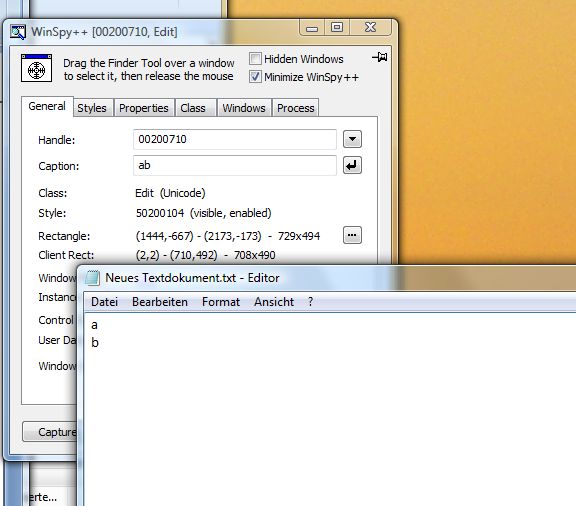Select the Process tab
The image size is (576, 506).
pyautogui.click(x=296, y=108)
